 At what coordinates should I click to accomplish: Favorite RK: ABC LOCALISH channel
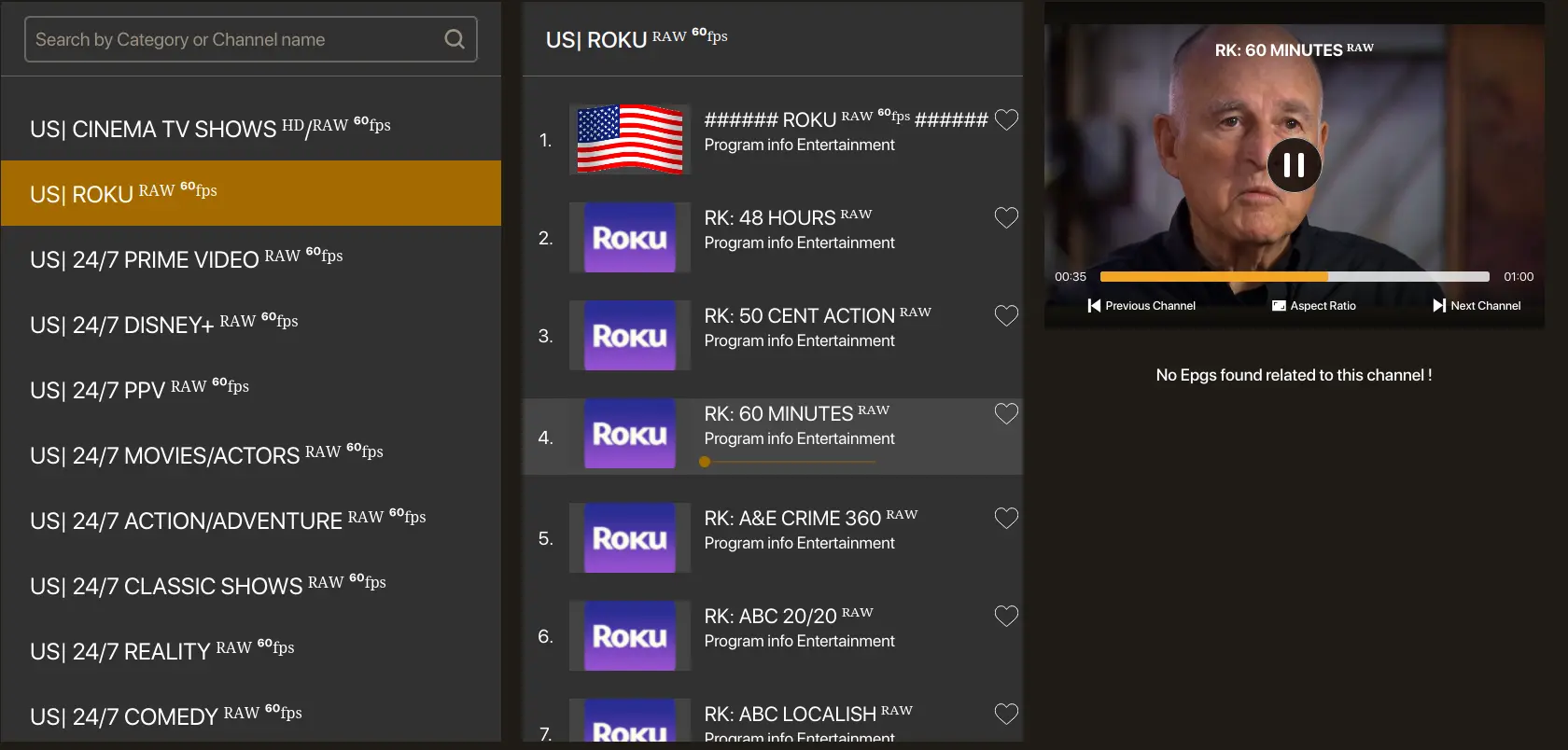(x=1006, y=714)
